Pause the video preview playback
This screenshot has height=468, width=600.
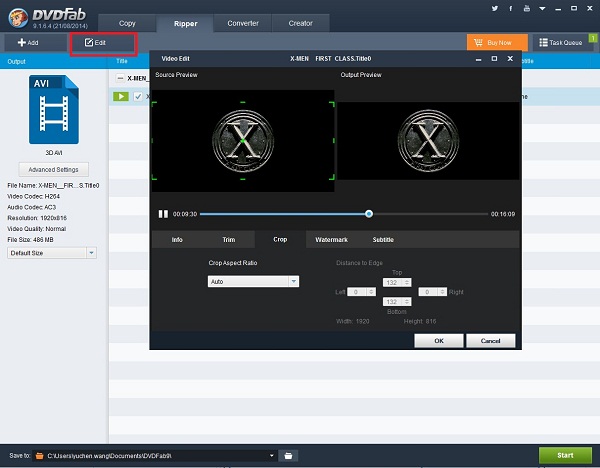click(163, 214)
